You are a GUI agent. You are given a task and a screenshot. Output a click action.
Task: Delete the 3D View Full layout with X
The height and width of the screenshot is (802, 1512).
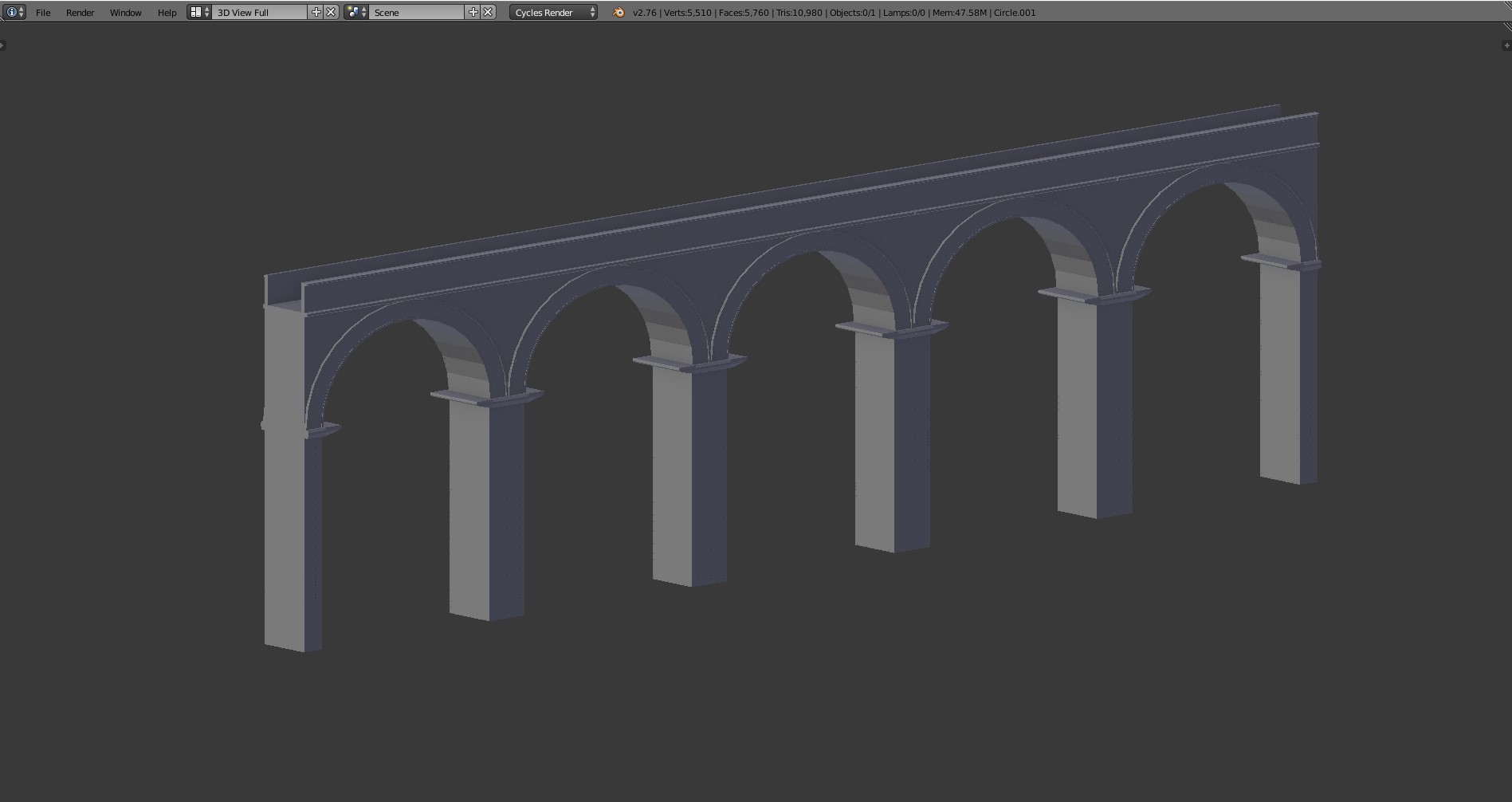pyautogui.click(x=330, y=12)
